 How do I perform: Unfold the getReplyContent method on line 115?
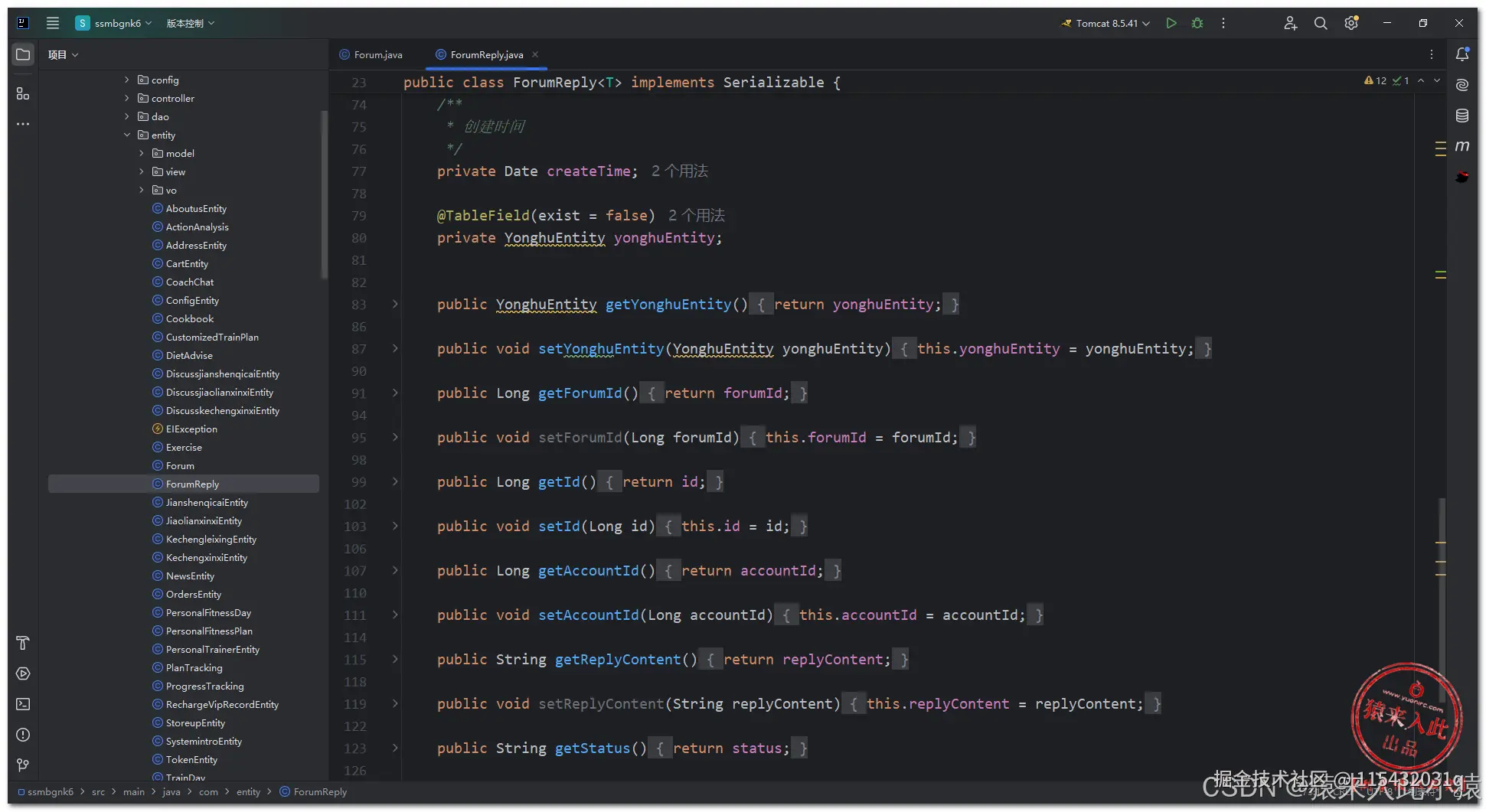click(395, 659)
